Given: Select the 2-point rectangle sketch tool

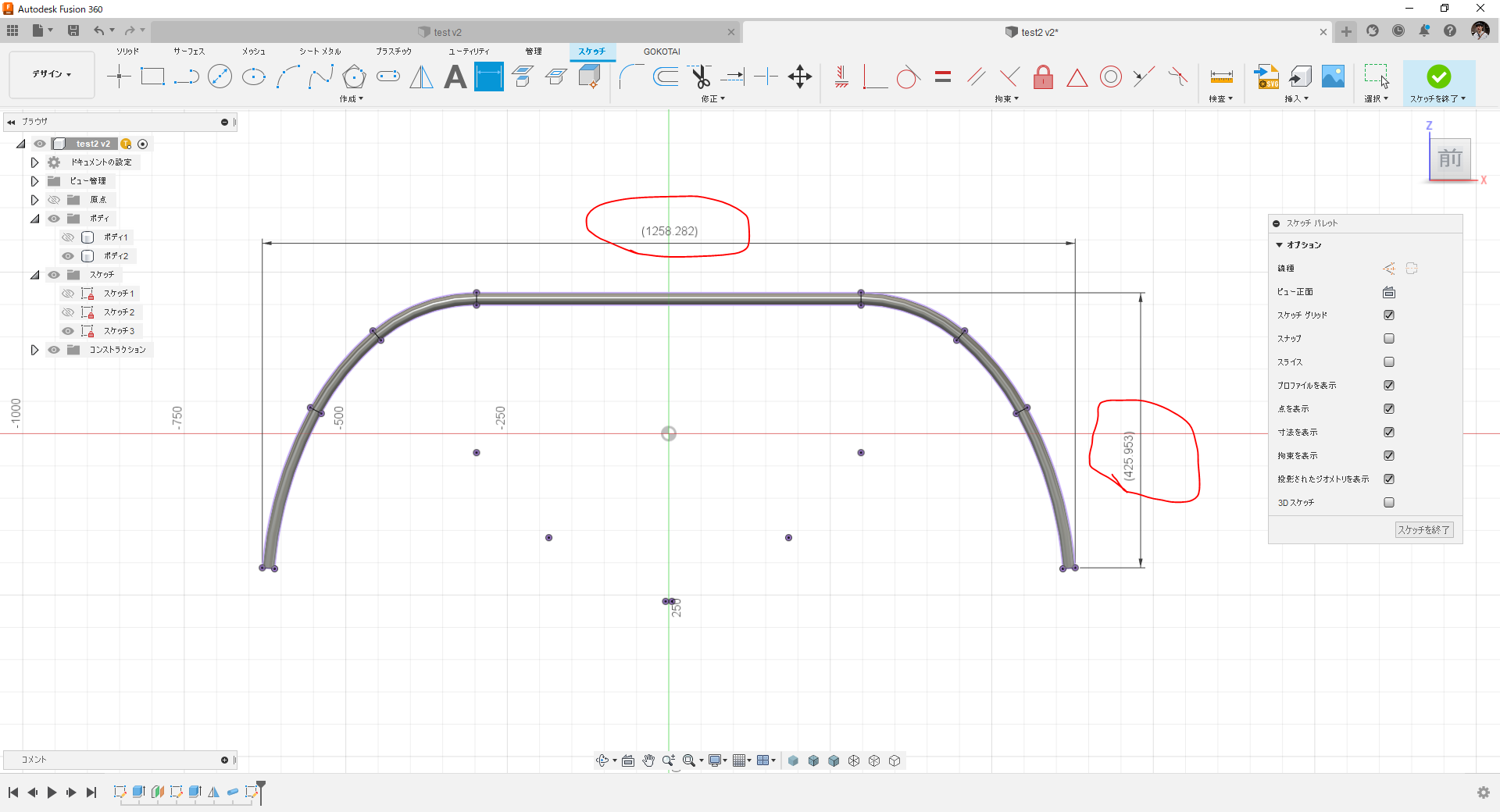Looking at the screenshot, I should [152, 77].
